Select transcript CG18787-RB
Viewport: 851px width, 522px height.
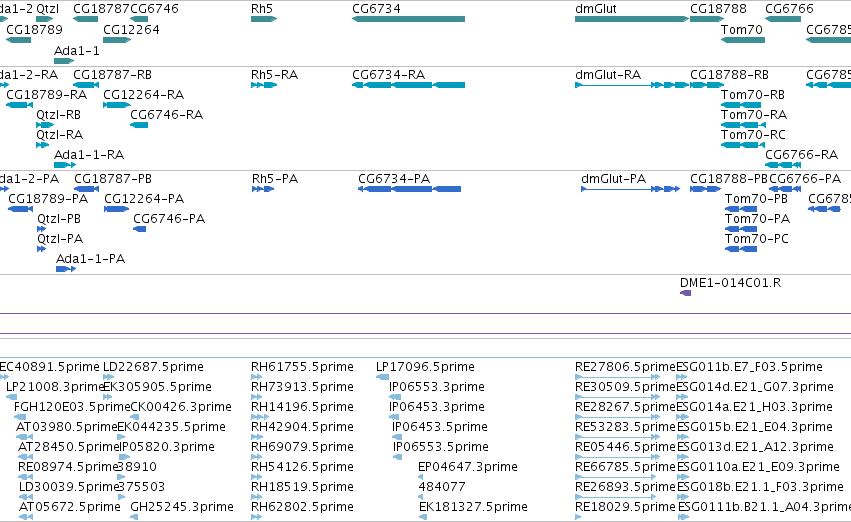pyautogui.click(x=112, y=75)
